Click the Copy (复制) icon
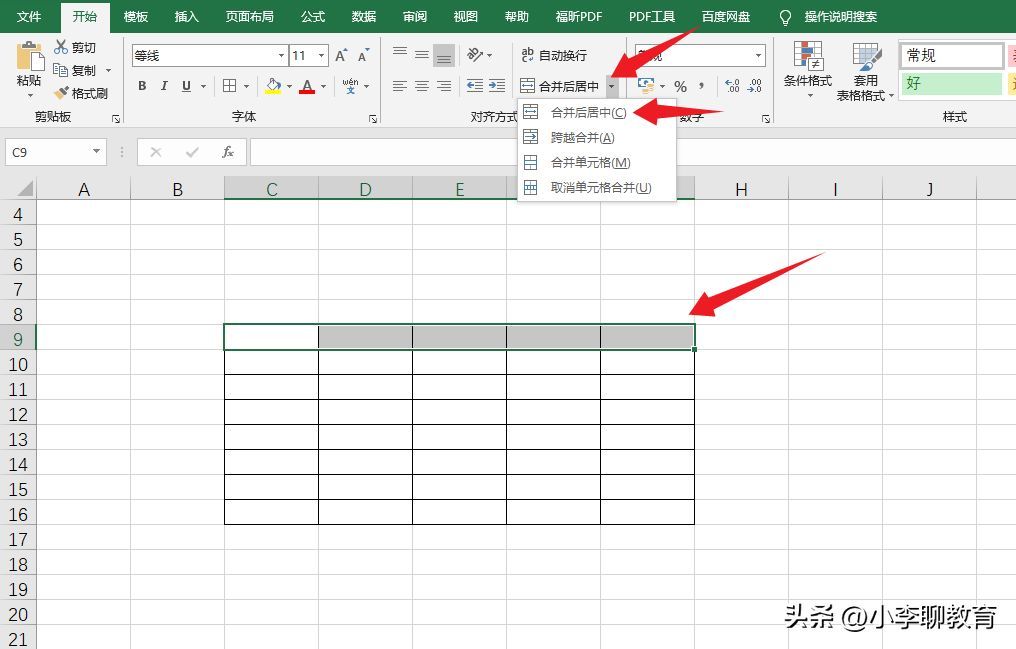This screenshot has width=1016, height=649. tap(60, 70)
